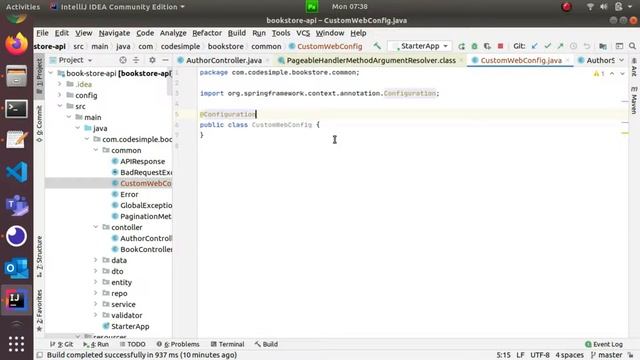
Task: Click the Git Push arrow icon
Action: click(x=560, y=46)
